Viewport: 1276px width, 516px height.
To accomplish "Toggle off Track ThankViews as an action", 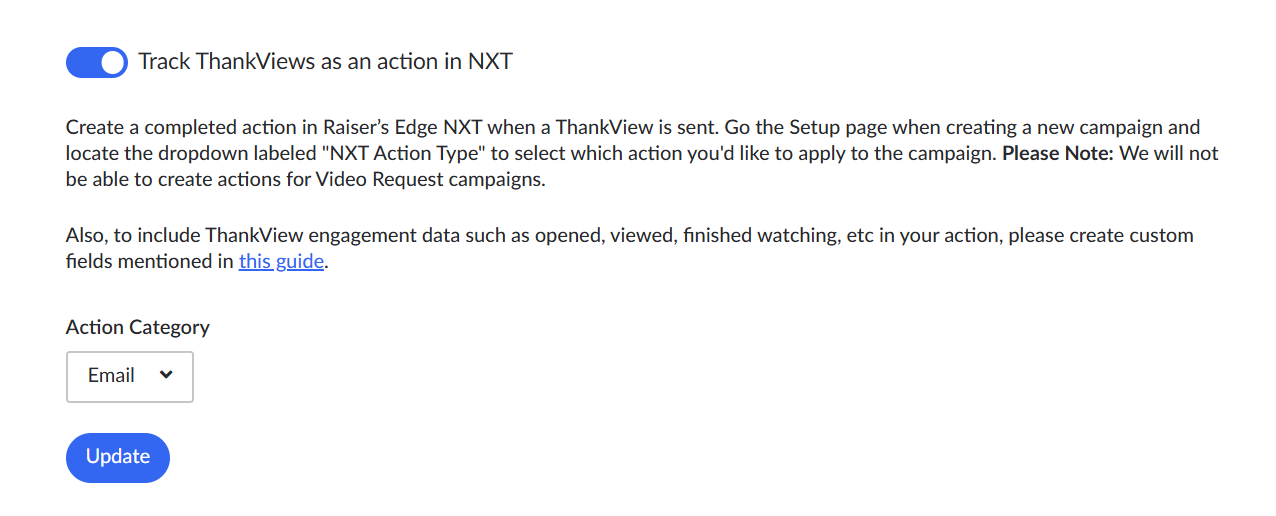I will point(97,62).
